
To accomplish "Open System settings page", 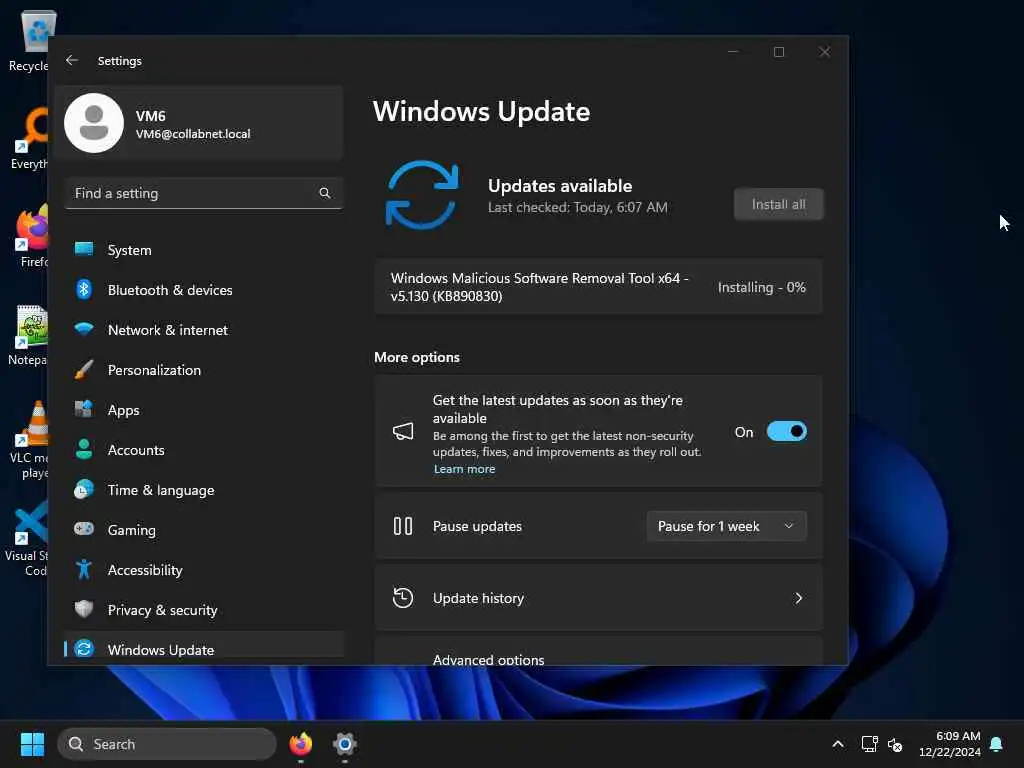I will [x=204, y=249].
